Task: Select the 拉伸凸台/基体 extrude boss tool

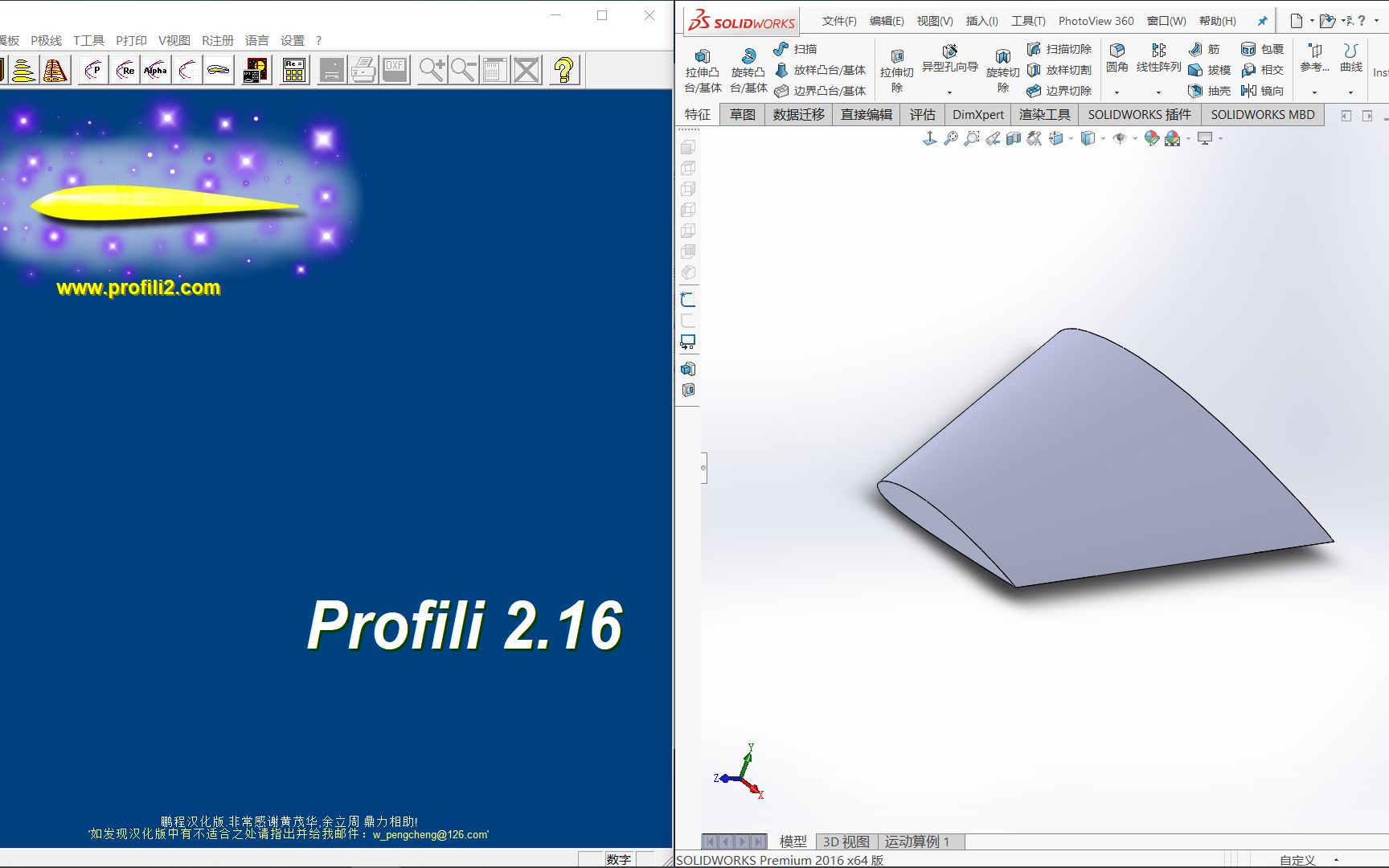Action: (x=703, y=70)
